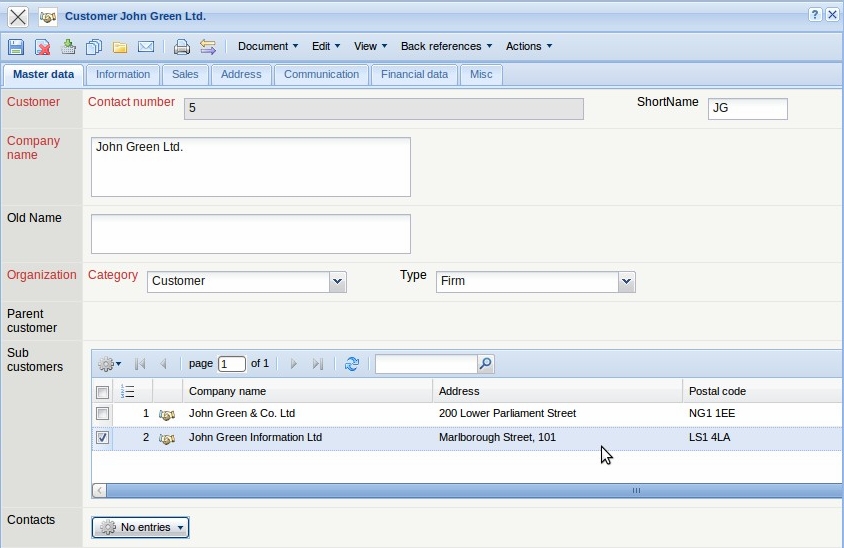Click the copy/duplicate documents icon
Viewport: 844px width, 548px height.
pyautogui.click(x=94, y=47)
